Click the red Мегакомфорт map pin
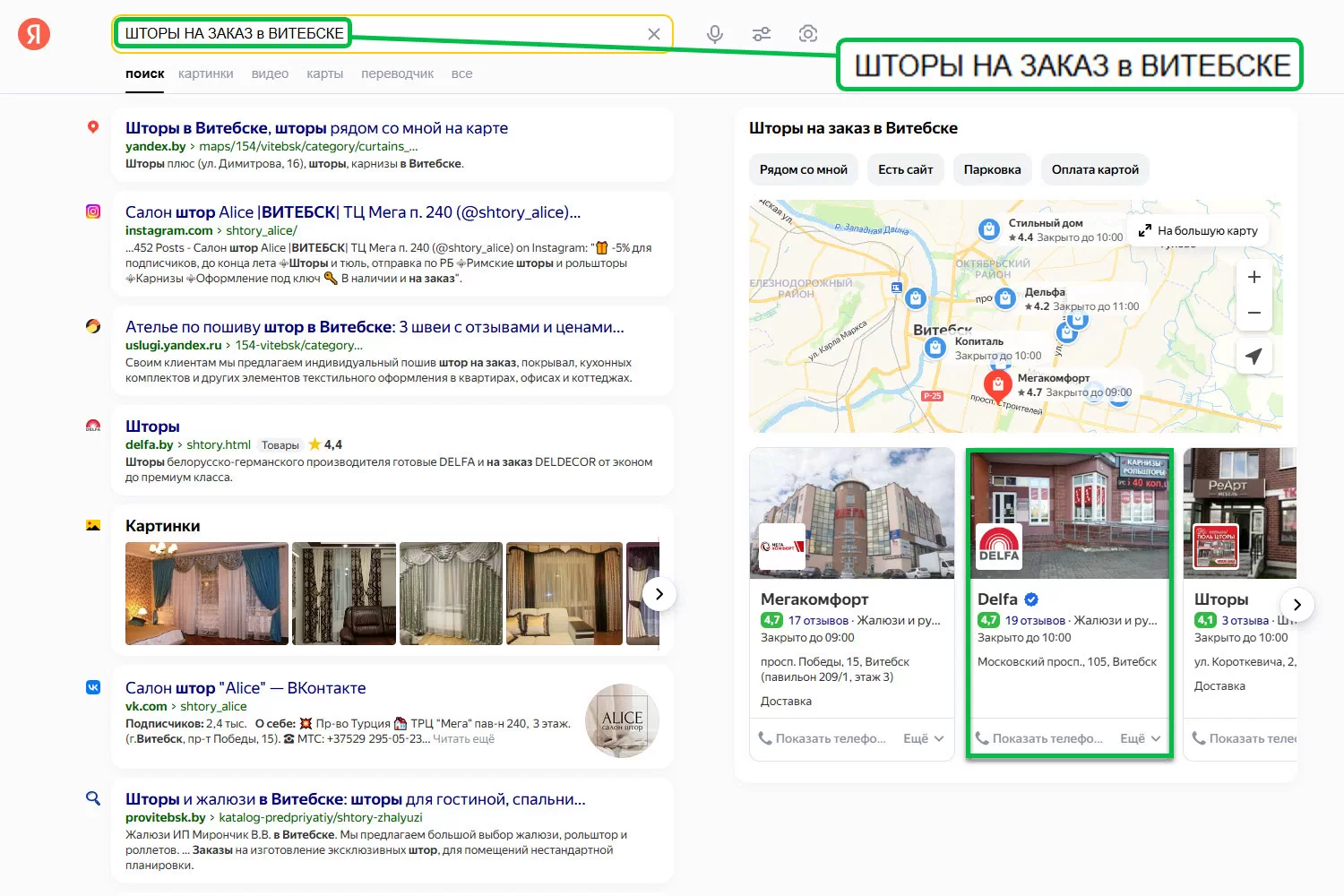 point(996,384)
